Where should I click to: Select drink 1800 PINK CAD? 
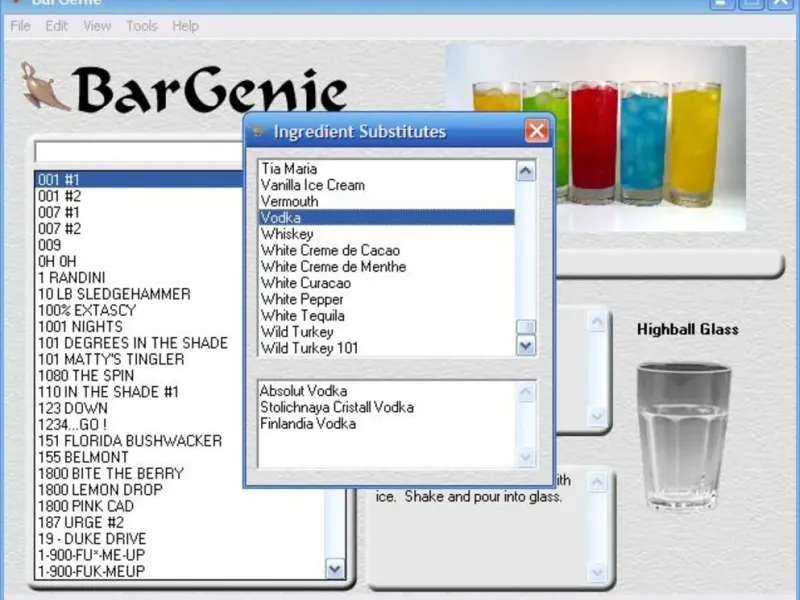point(181,506)
